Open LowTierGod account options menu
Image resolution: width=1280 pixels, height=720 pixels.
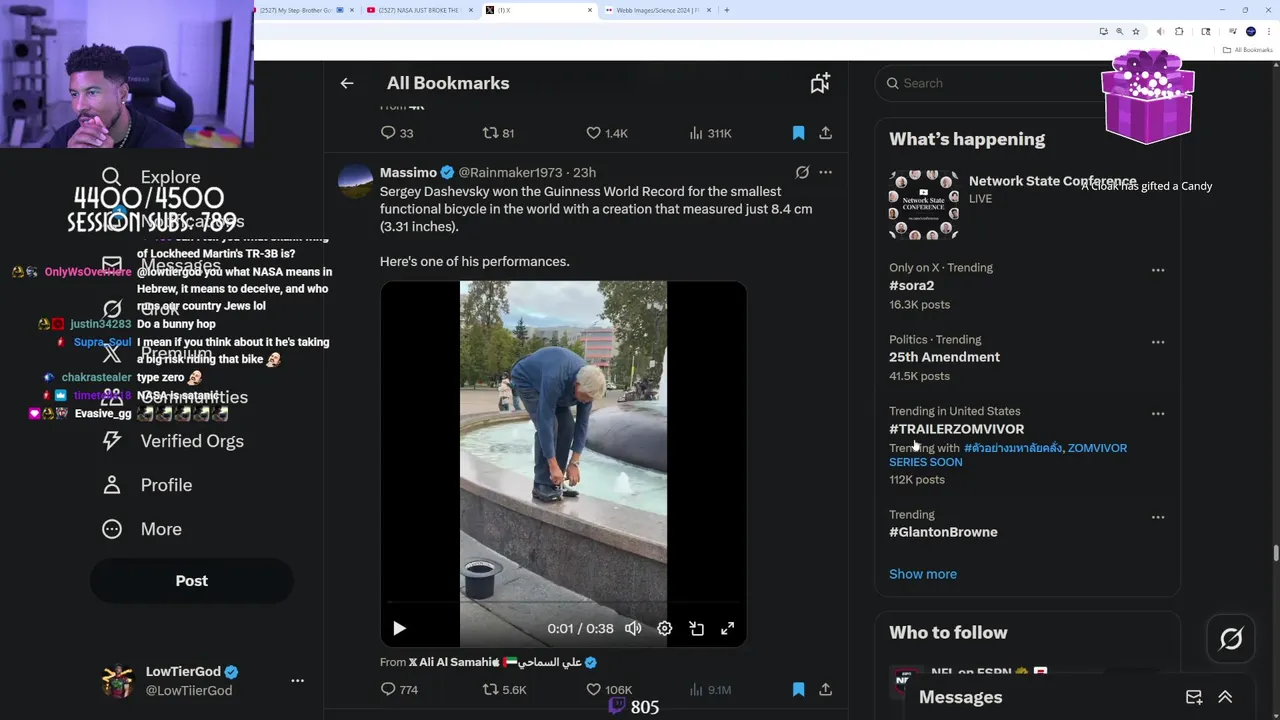[x=297, y=680]
